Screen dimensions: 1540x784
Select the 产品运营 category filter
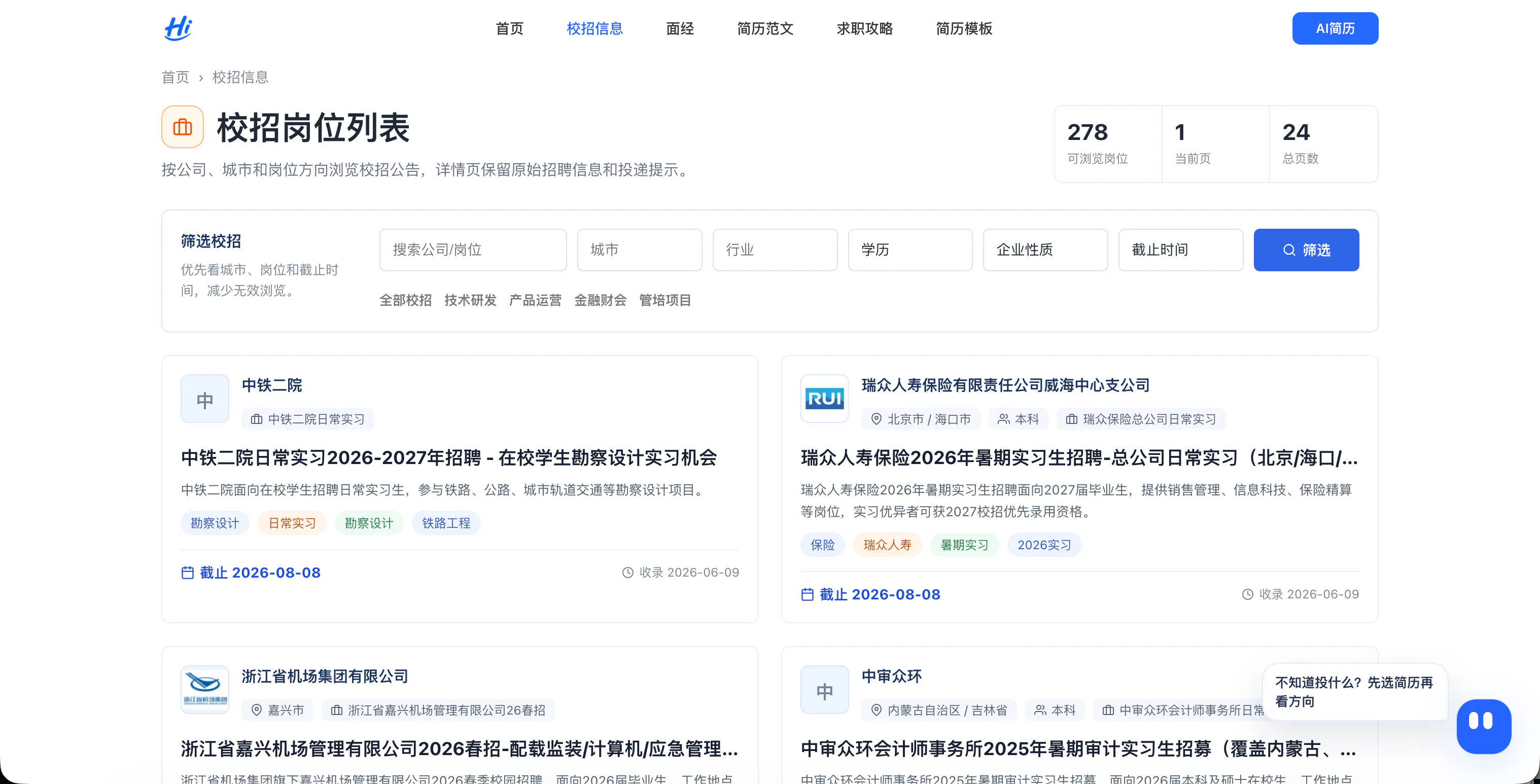coord(535,300)
